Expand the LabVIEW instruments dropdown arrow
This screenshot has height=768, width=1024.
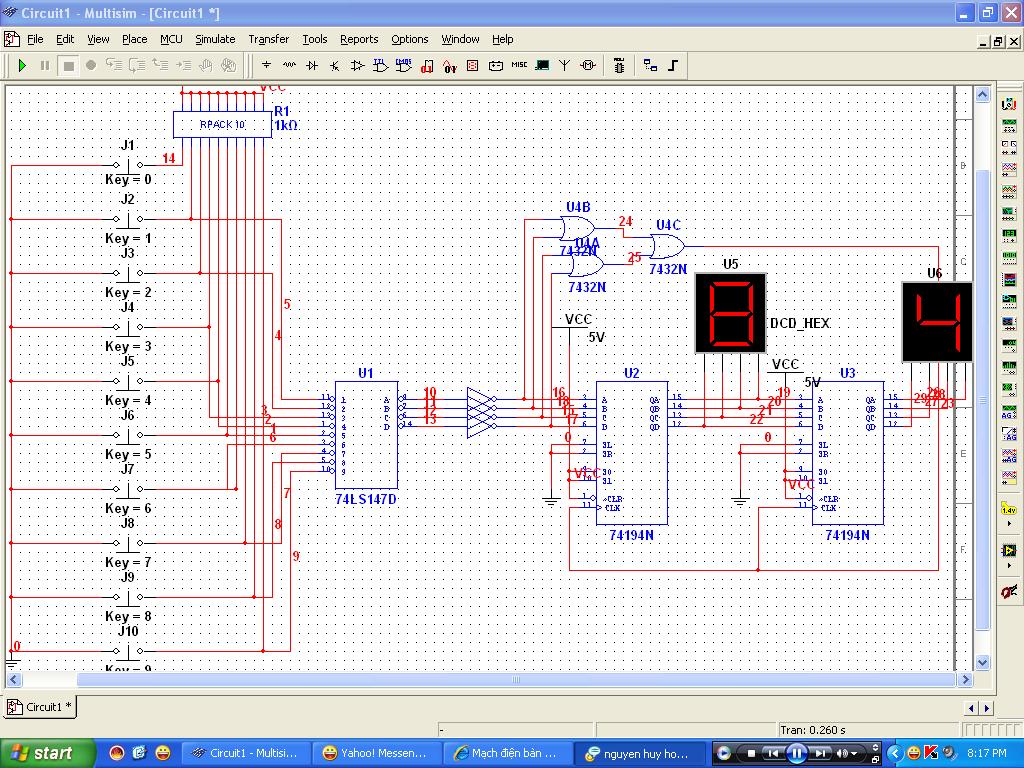point(1009,567)
